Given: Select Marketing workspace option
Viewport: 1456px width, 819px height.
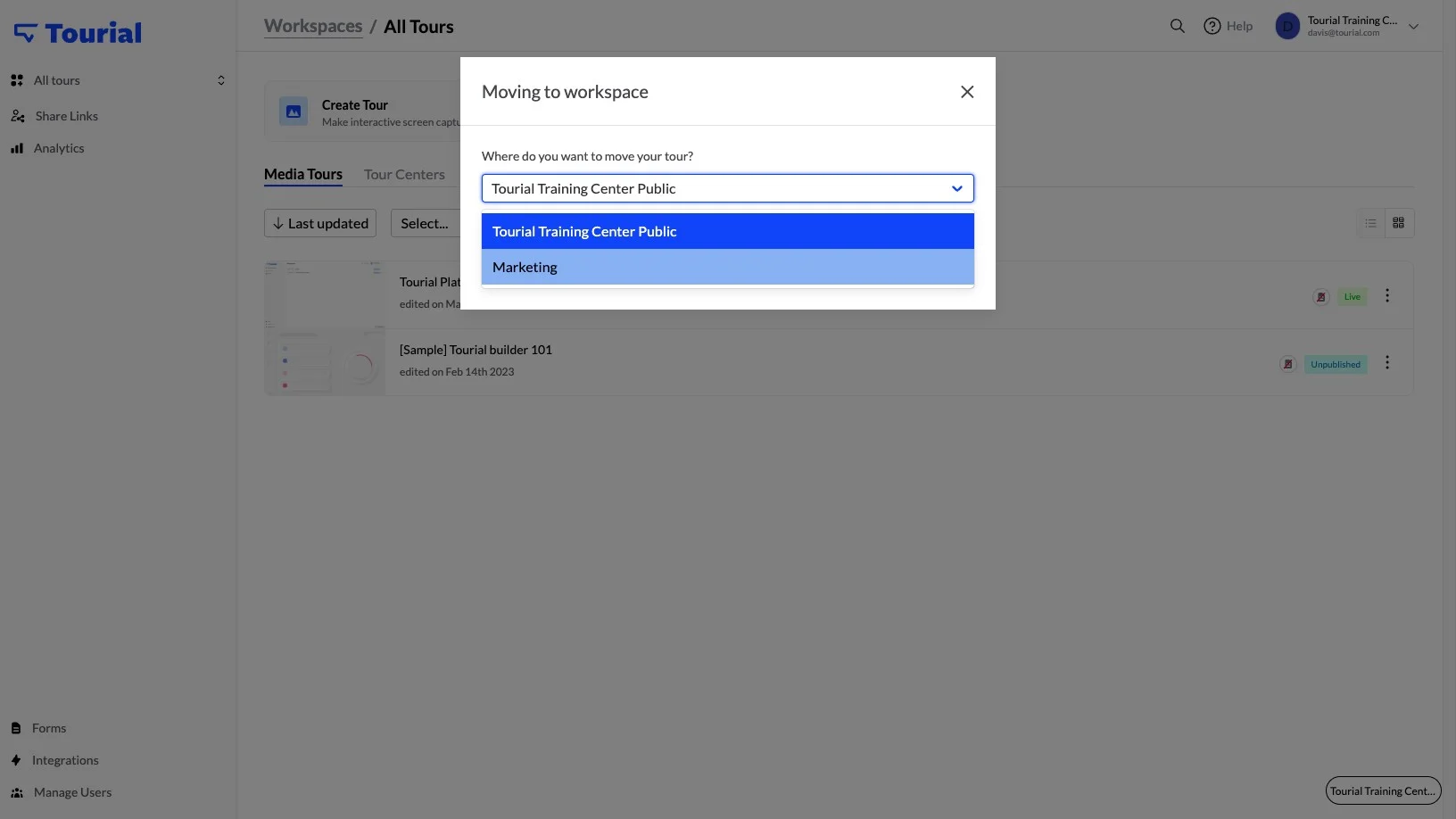Looking at the screenshot, I should 727,267.
